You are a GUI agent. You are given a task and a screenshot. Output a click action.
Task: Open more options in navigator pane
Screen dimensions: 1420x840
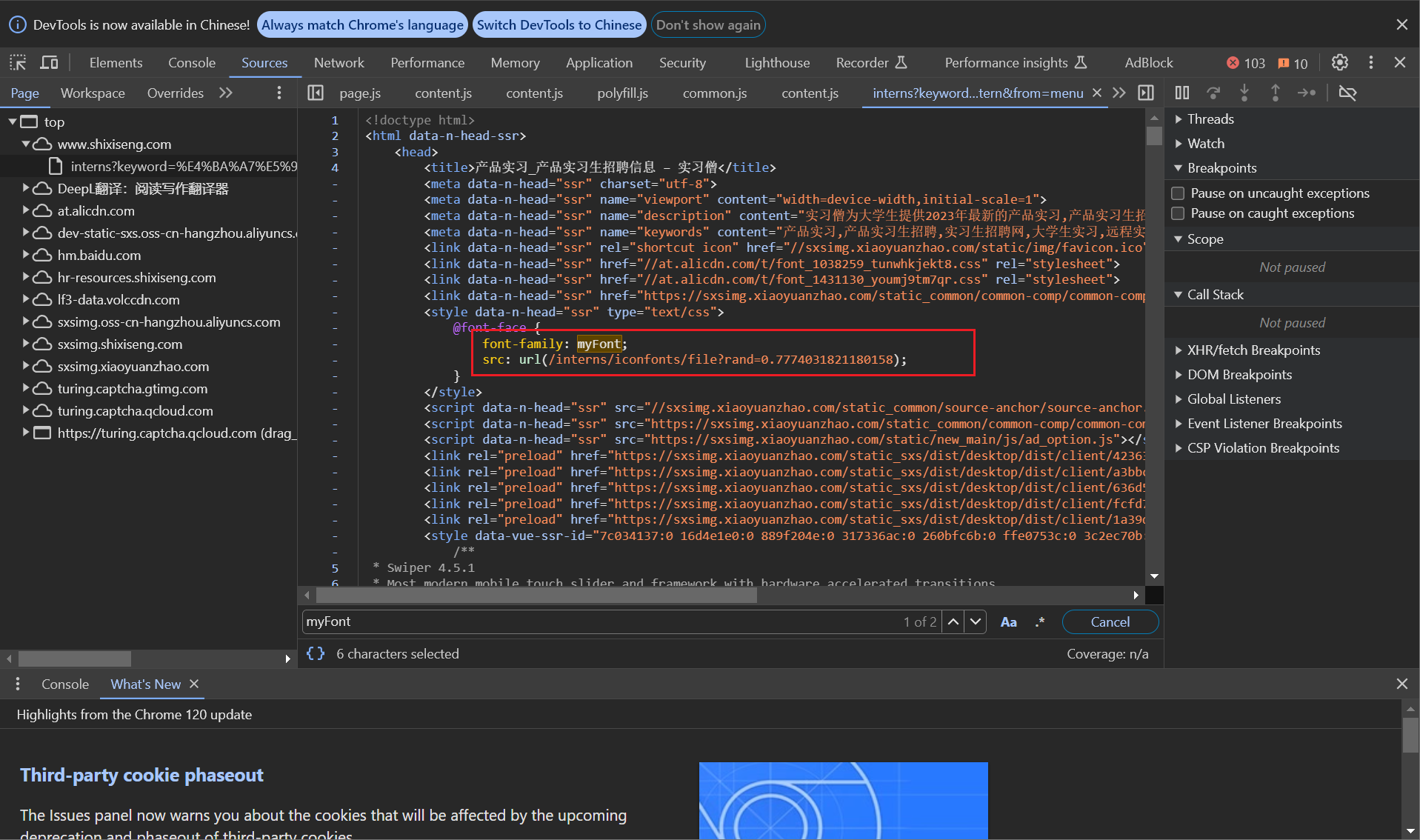pyautogui.click(x=279, y=93)
